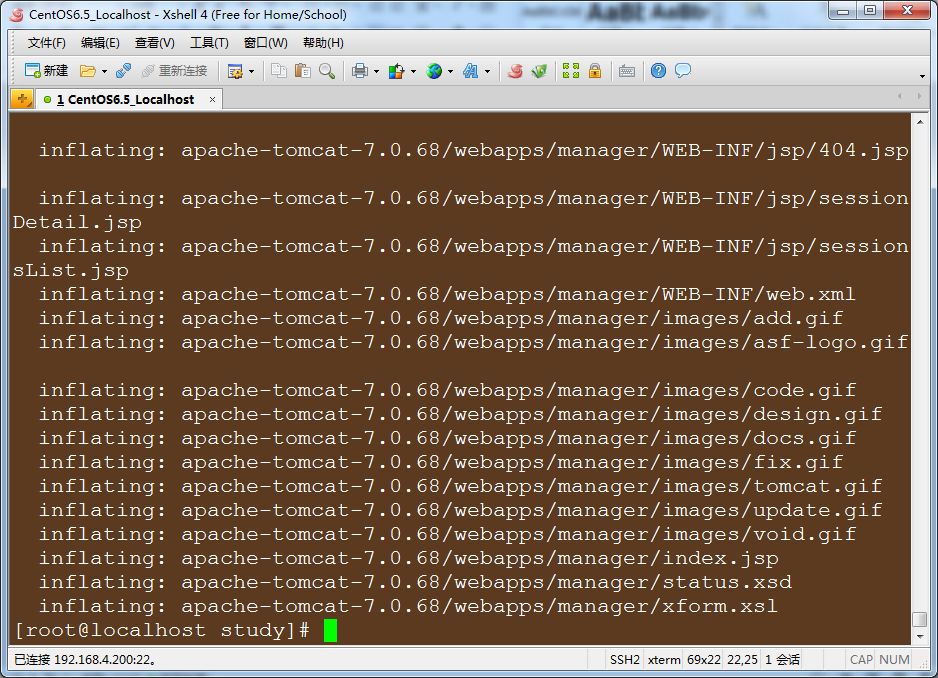Click SSH2 in the status bar

pyautogui.click(x=625, y=659)
